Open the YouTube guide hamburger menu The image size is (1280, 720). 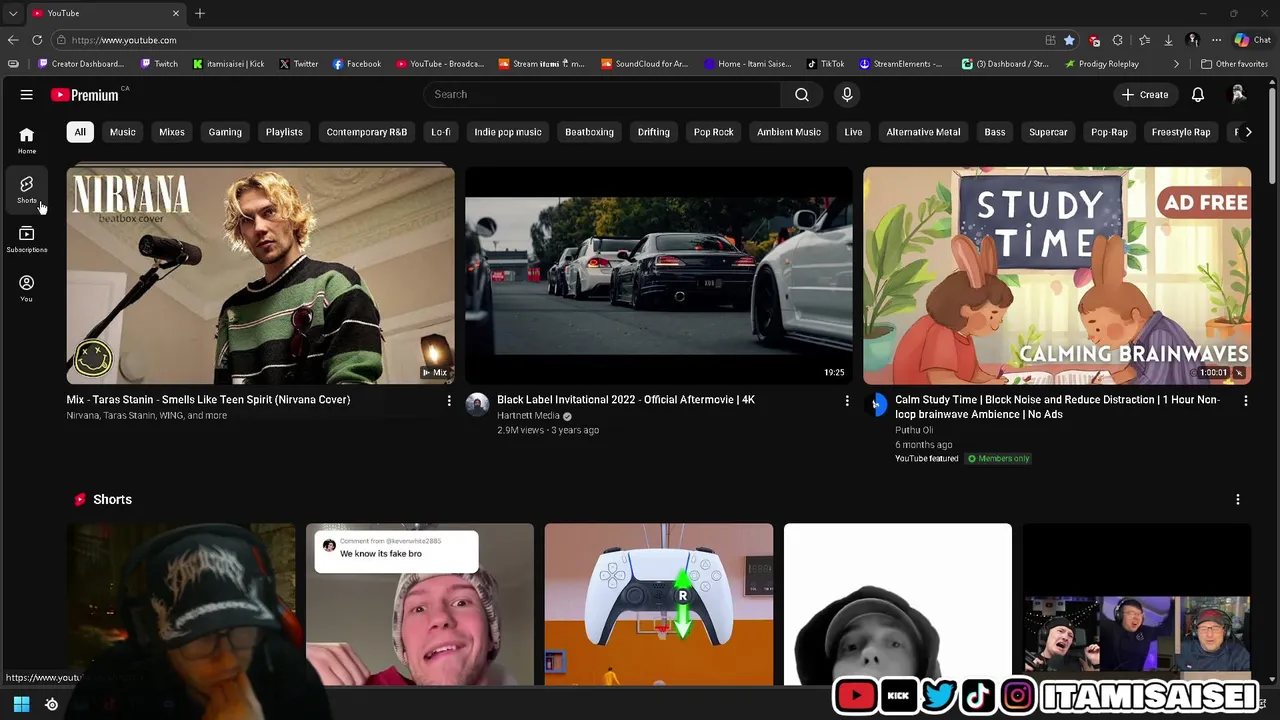click(x=27, y=94)
